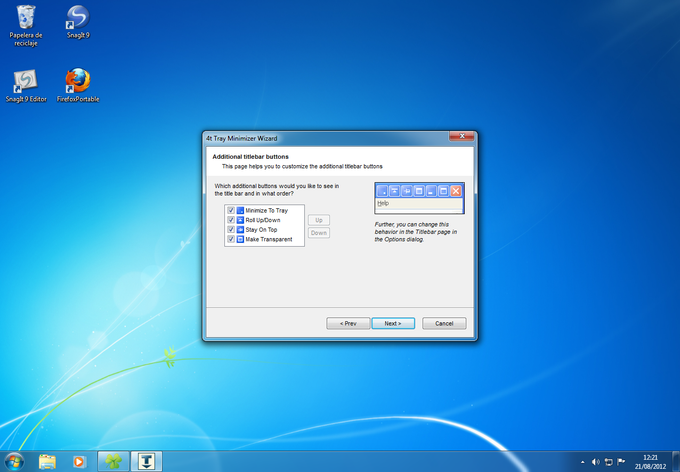Screen dimensions: 680x472
Task: Click the Roll Up/Down row icon
Action: tap(240, 220)
